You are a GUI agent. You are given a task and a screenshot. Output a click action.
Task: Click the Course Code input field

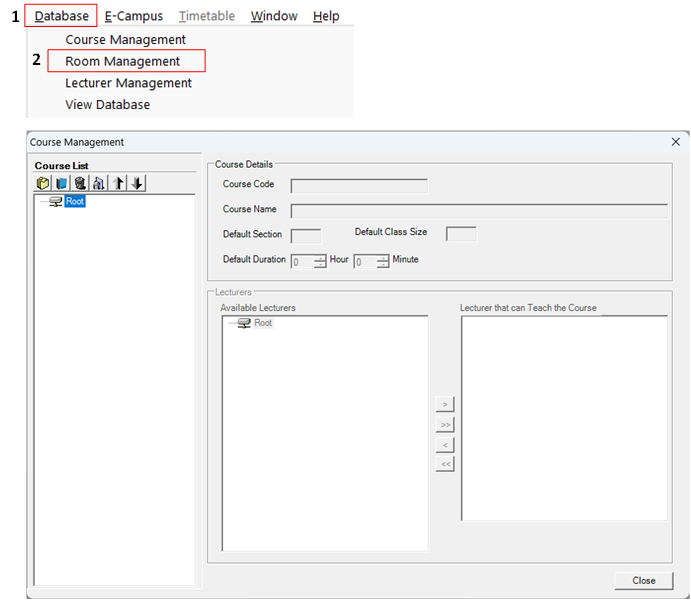pyautogui.click(x=359, y=185)
